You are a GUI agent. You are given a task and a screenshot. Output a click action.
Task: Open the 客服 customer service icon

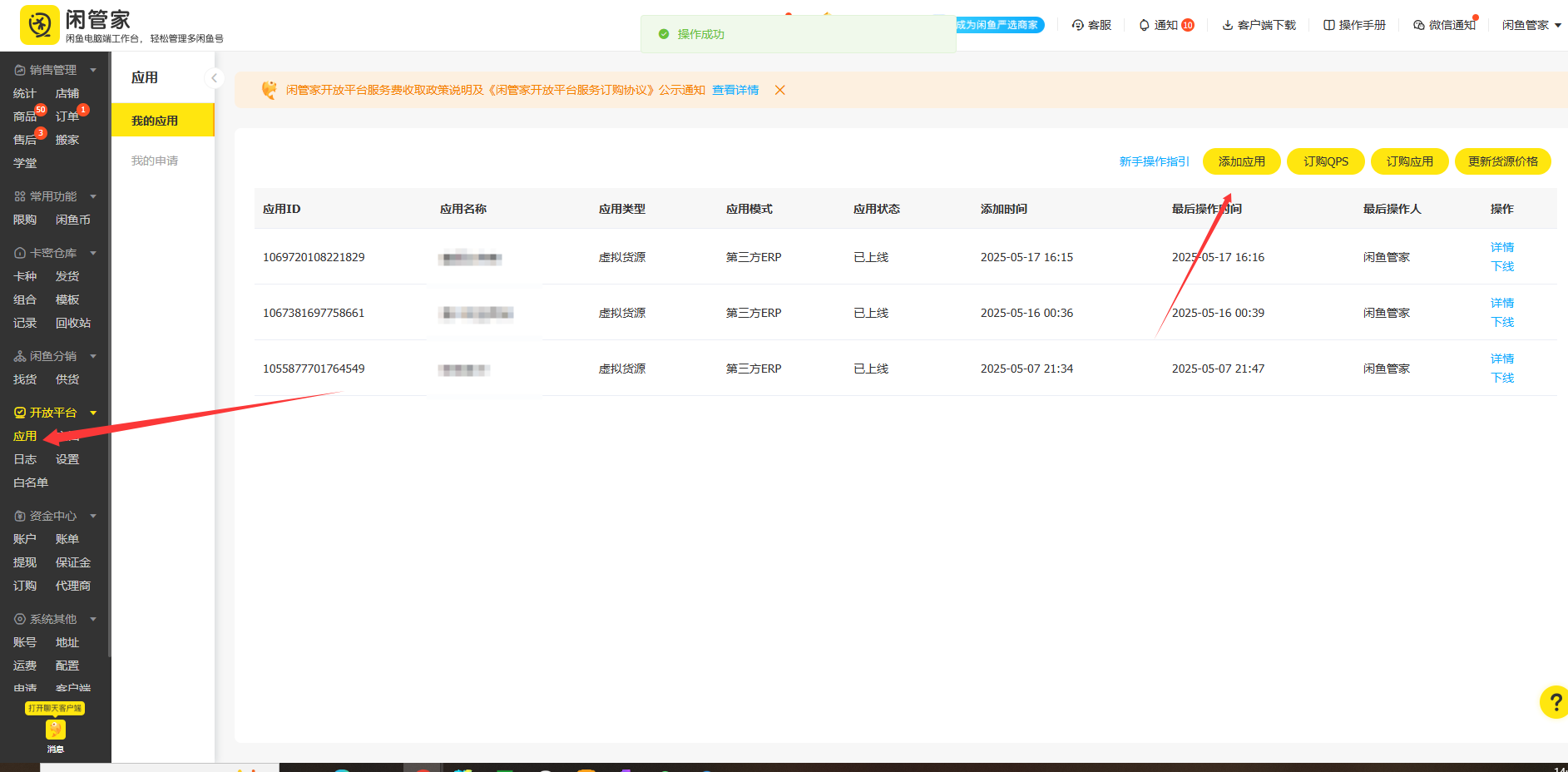pos(1076,25)
